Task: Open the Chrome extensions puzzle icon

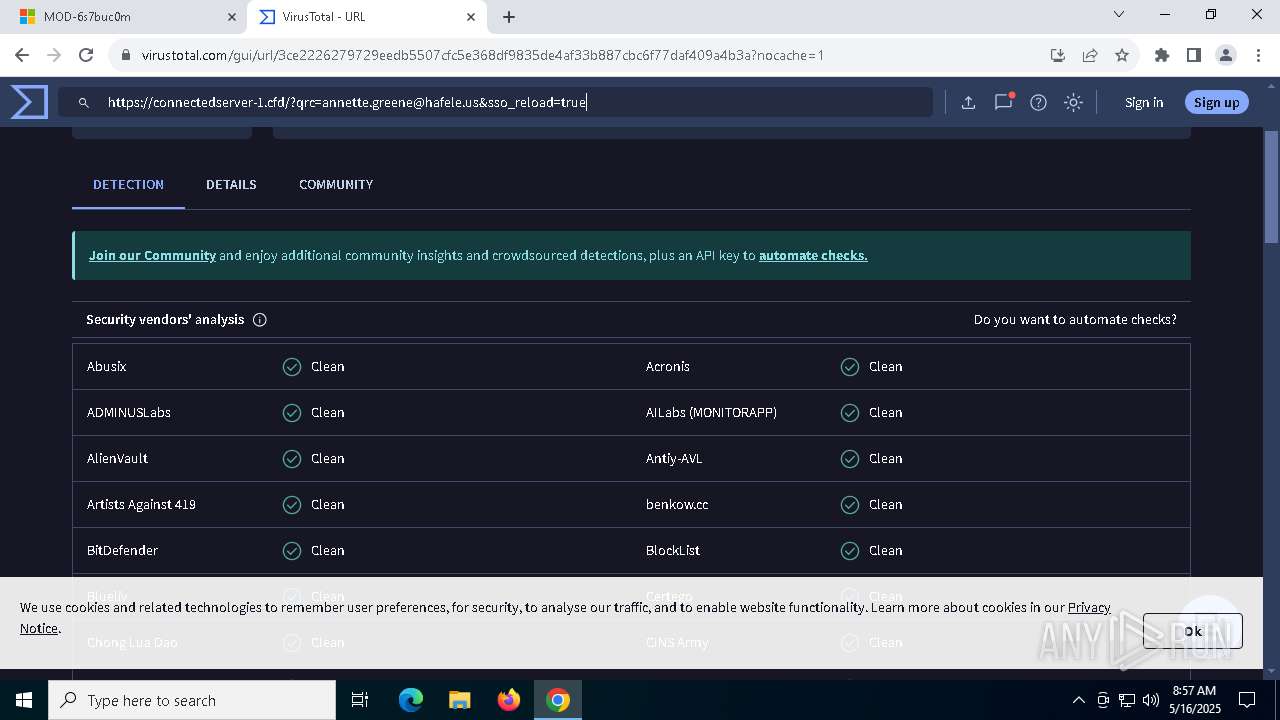Action: [1161, 55]
